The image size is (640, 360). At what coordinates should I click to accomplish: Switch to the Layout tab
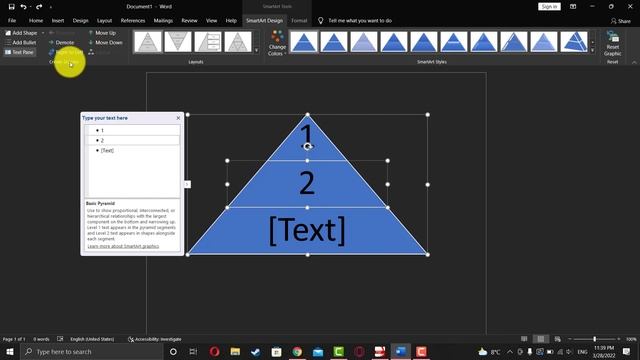[104, 20]
